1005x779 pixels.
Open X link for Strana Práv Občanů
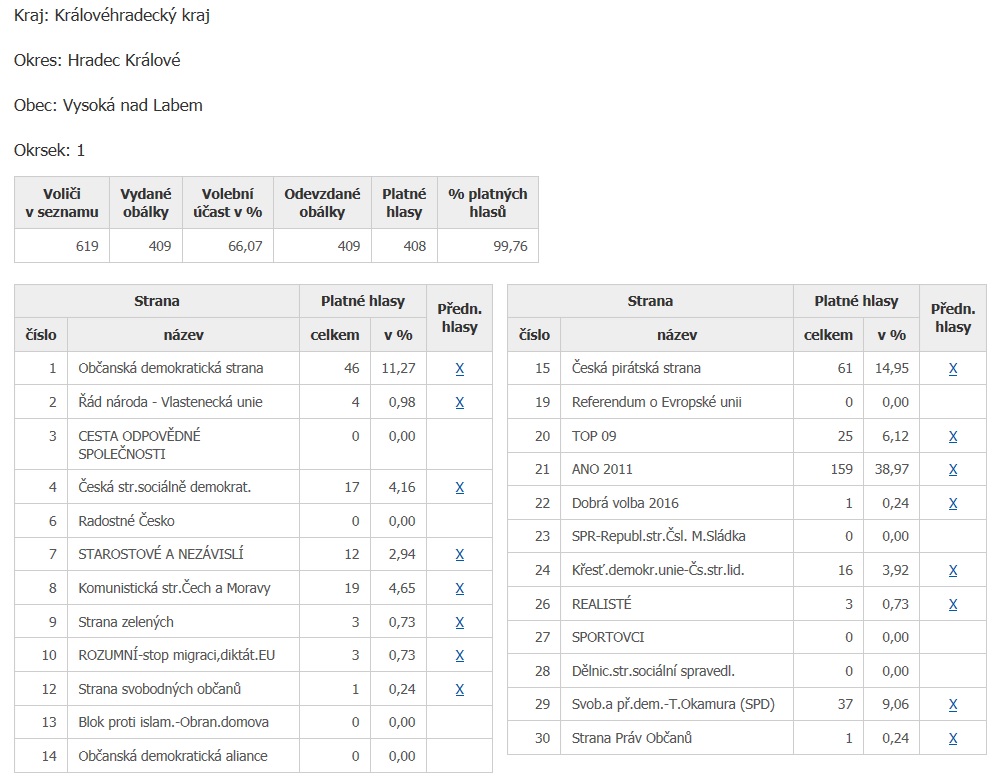tap(953, 739)
